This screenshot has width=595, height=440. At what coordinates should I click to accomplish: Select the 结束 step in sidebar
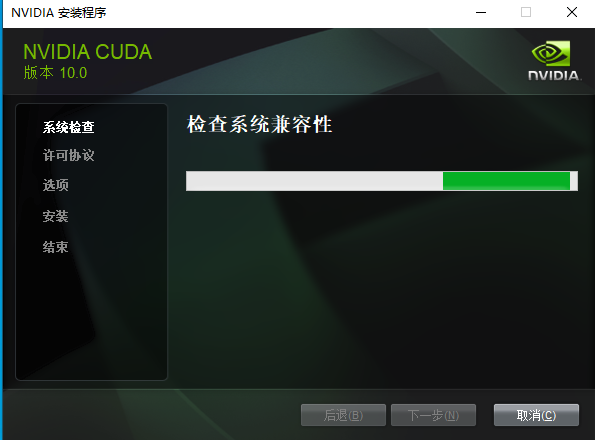[x=55, y=247]
